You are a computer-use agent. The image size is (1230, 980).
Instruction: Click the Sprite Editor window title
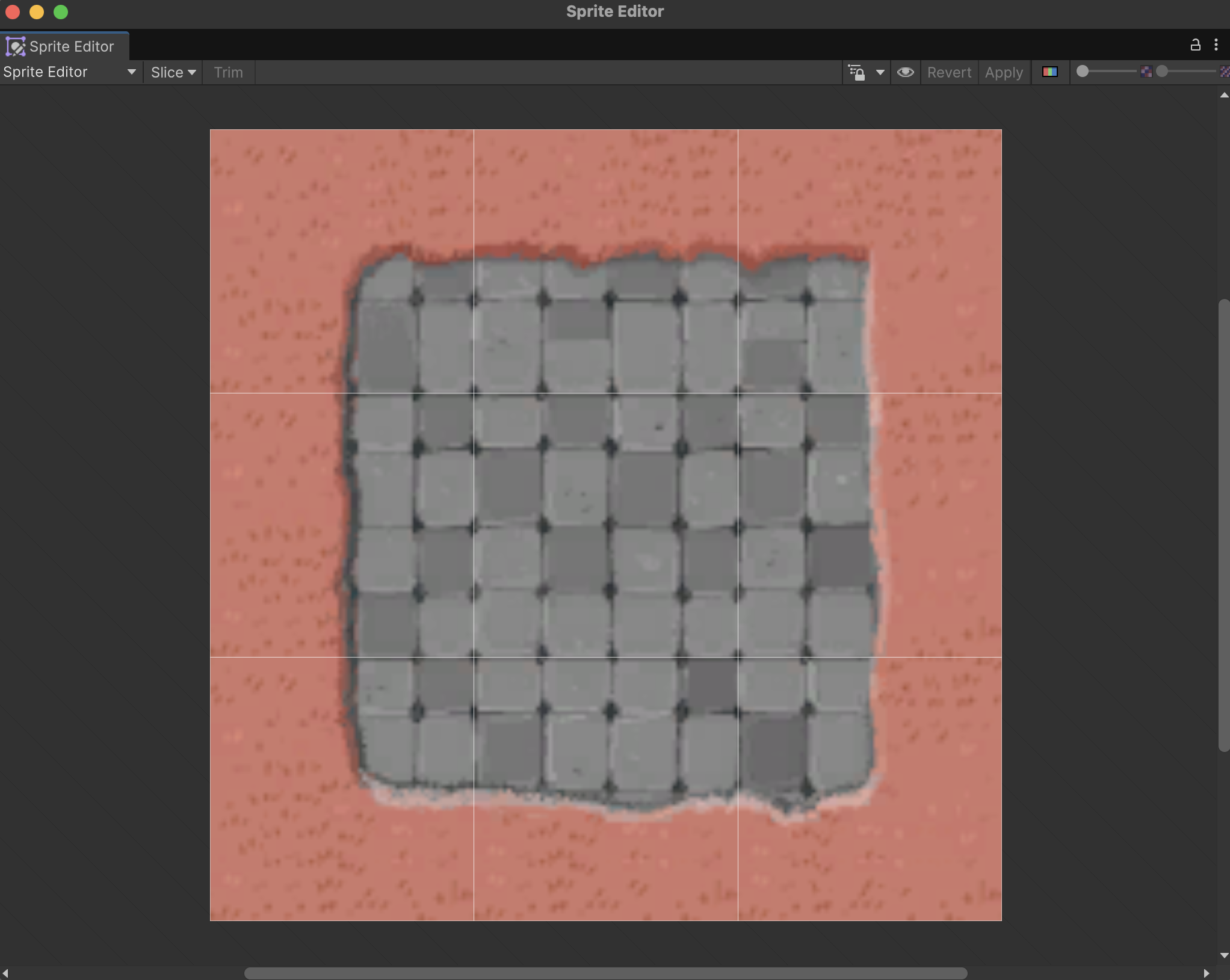(x=614, y=11)
